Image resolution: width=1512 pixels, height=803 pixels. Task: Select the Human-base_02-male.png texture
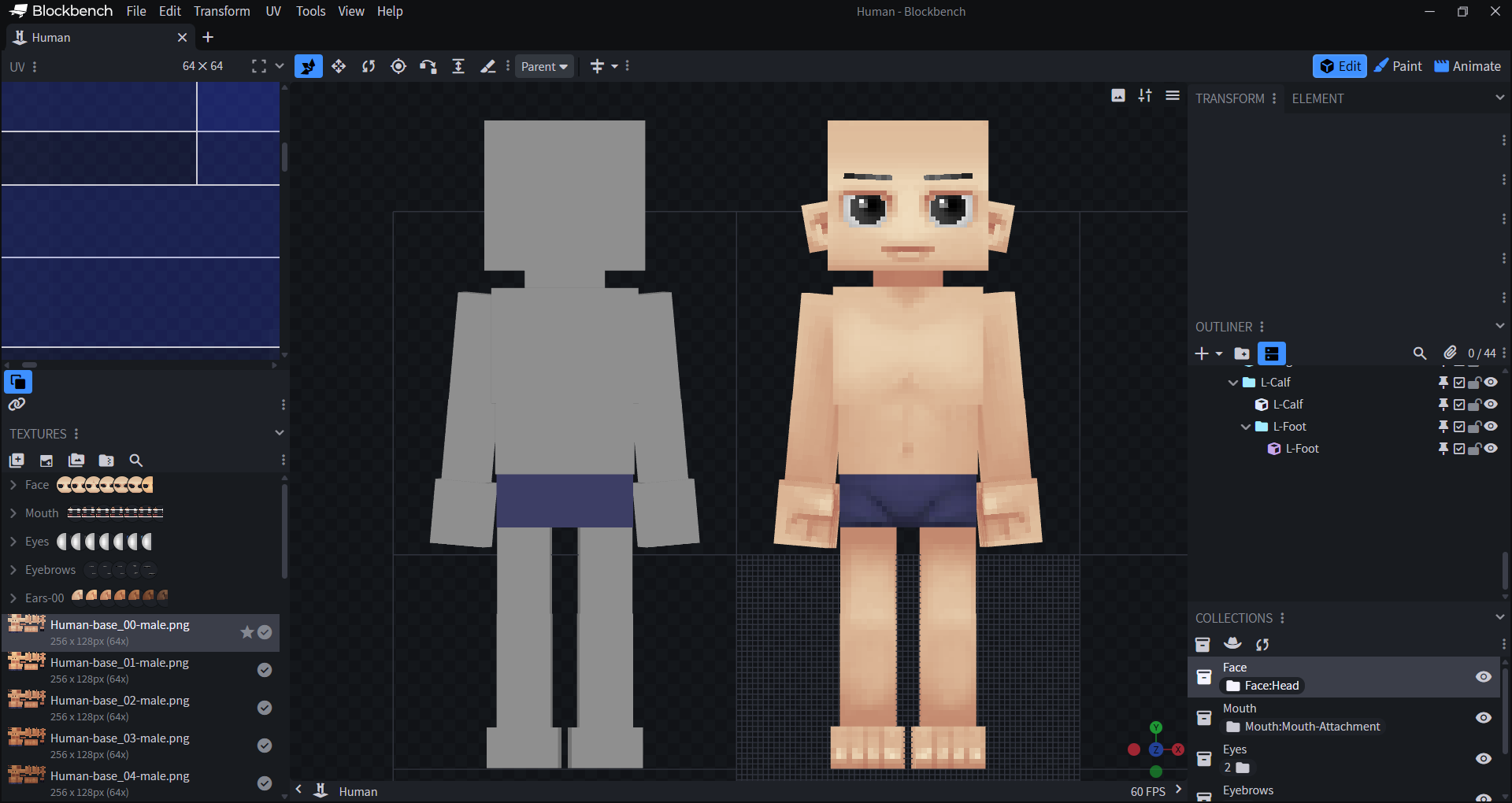pos(120,701)
